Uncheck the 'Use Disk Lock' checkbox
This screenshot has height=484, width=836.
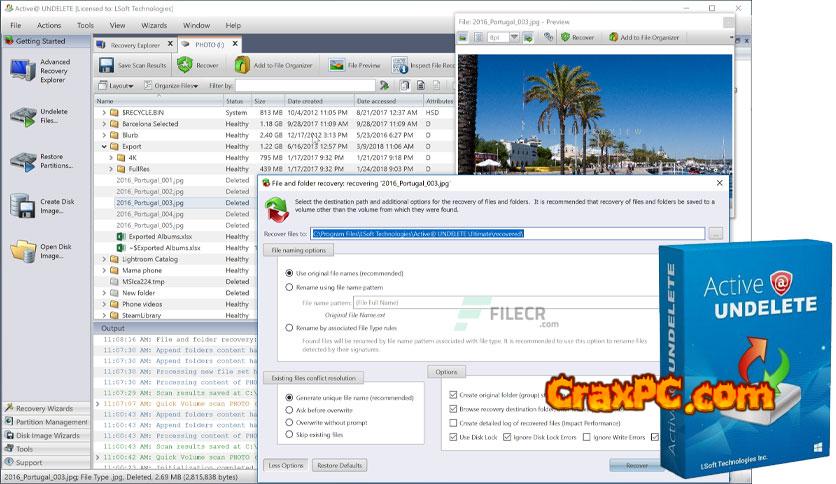pos(455,437)
